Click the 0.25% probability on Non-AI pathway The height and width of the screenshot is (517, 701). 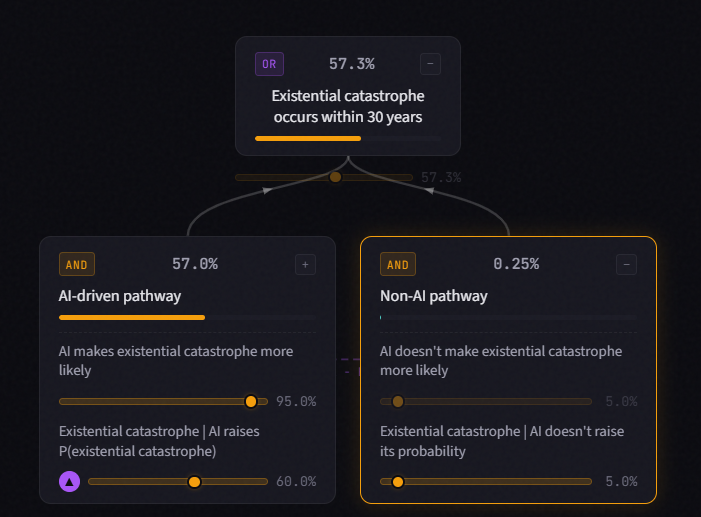click(x=516, y=264)
